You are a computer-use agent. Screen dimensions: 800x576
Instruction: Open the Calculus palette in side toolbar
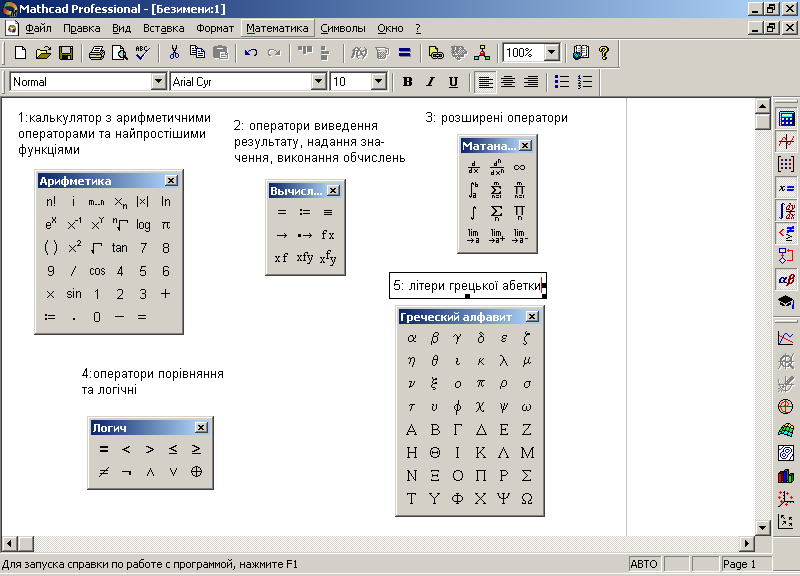coord(786,210)
